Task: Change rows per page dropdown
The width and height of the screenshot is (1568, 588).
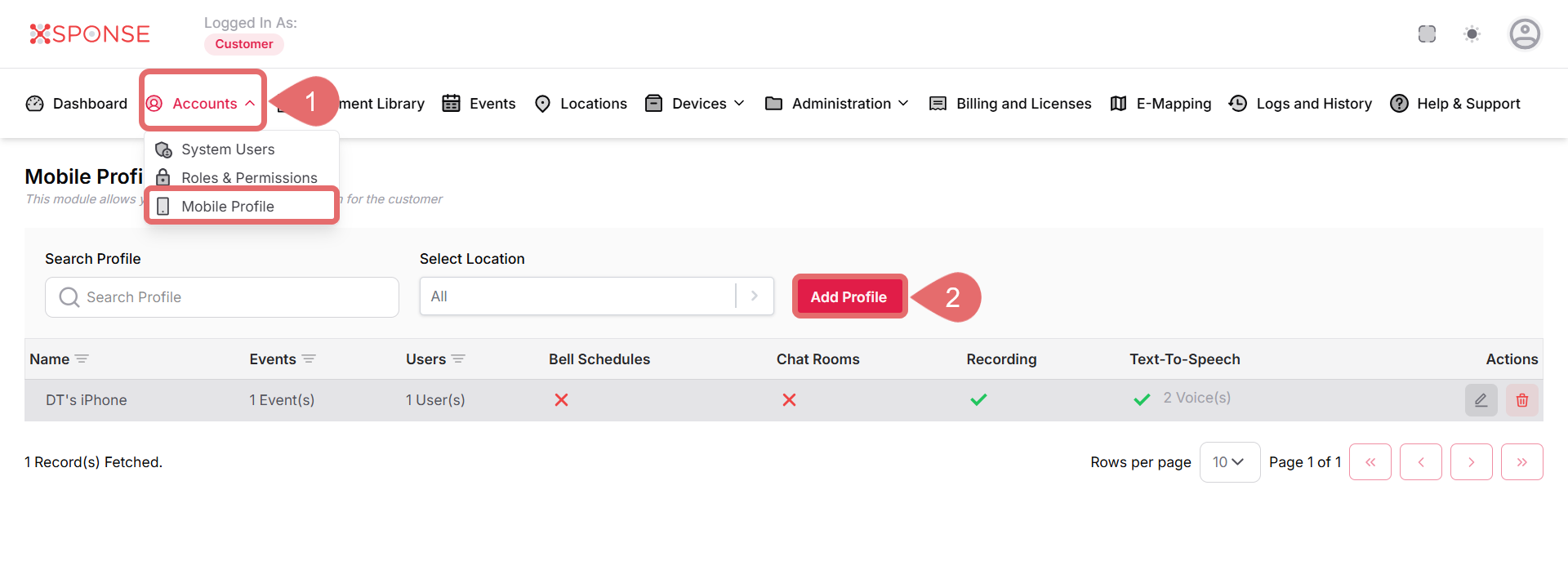Action: pyautogui.click(x=1229, y=462)
